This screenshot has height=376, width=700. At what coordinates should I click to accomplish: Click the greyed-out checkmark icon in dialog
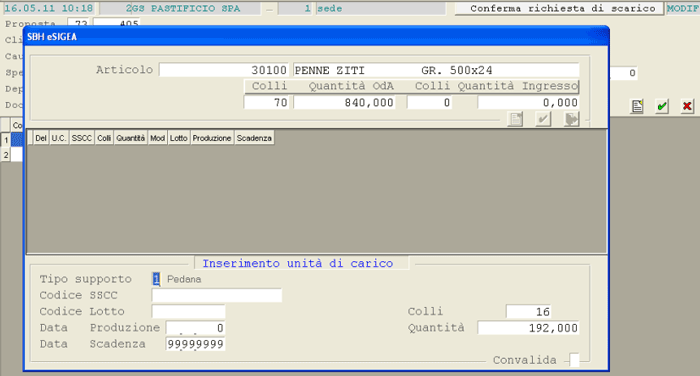click(543, 119)
